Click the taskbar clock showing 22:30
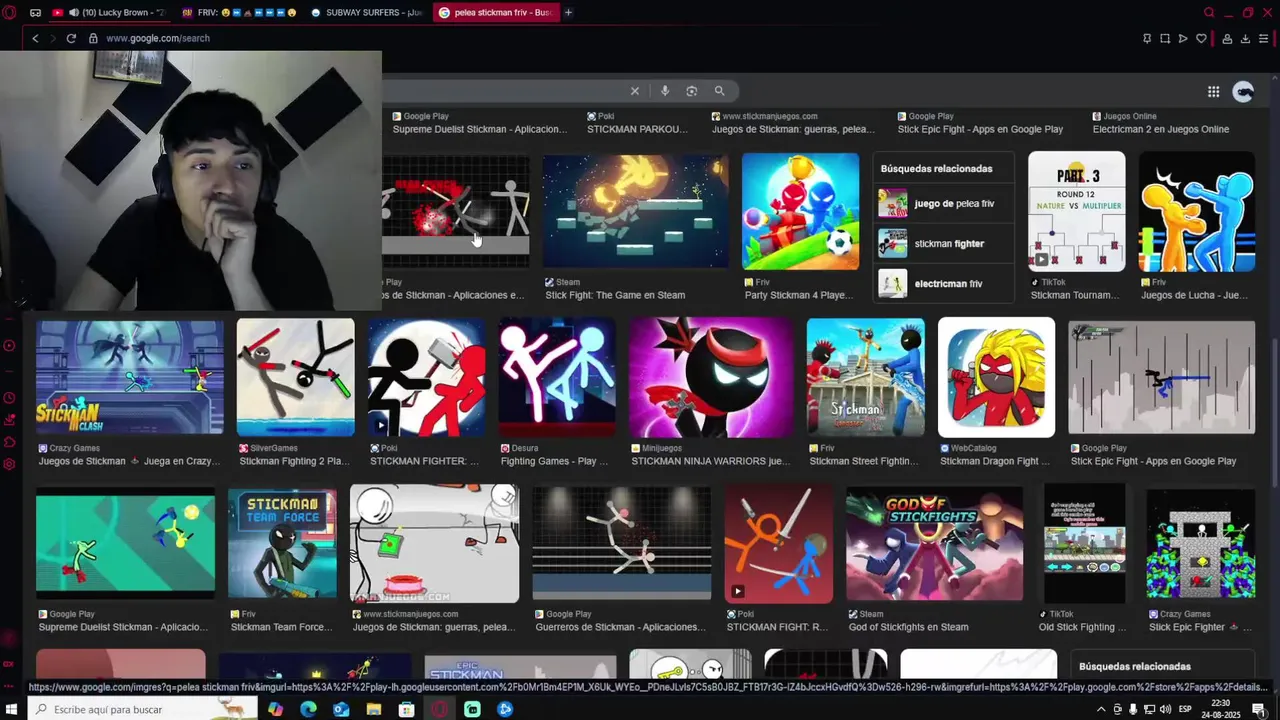 click(x=1221, y=709)
